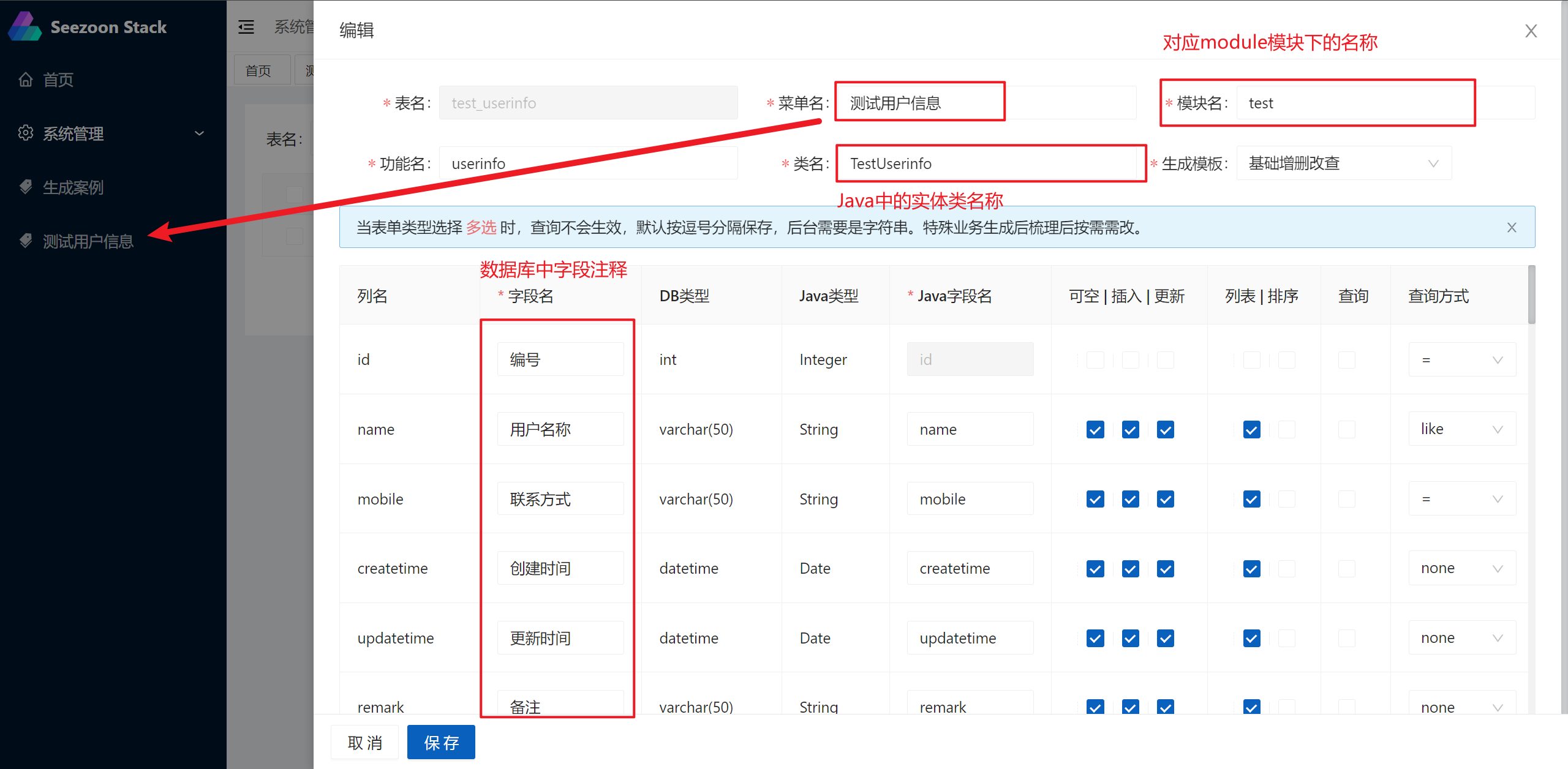Dismiss the blue info alert banner

pos(1512,228)
